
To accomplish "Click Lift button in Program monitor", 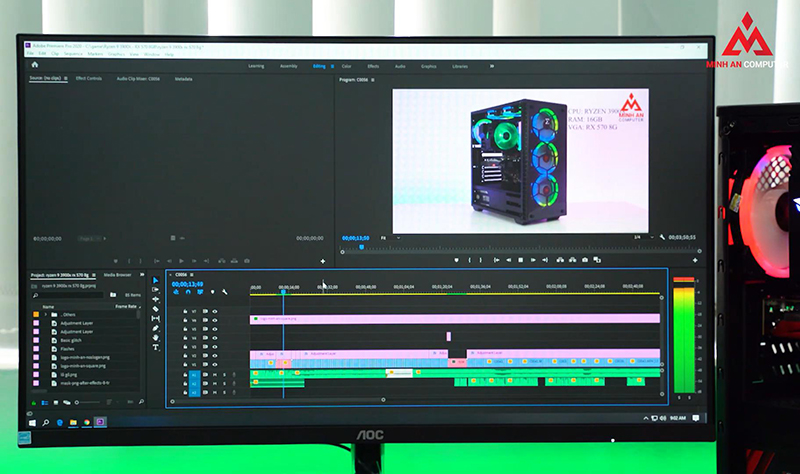I will [560, 260].
